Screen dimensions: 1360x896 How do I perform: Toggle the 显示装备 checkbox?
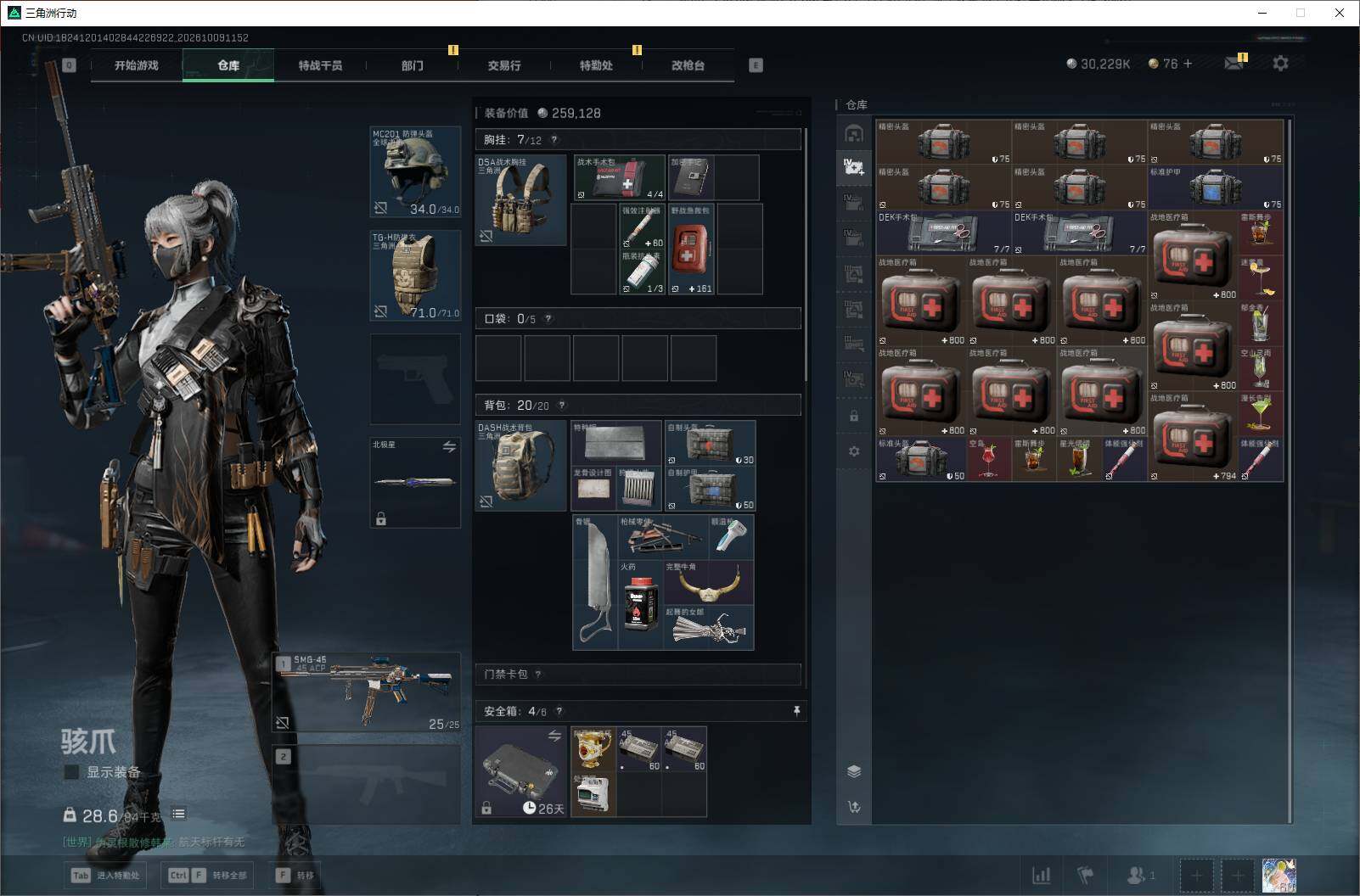coord(72,772)
